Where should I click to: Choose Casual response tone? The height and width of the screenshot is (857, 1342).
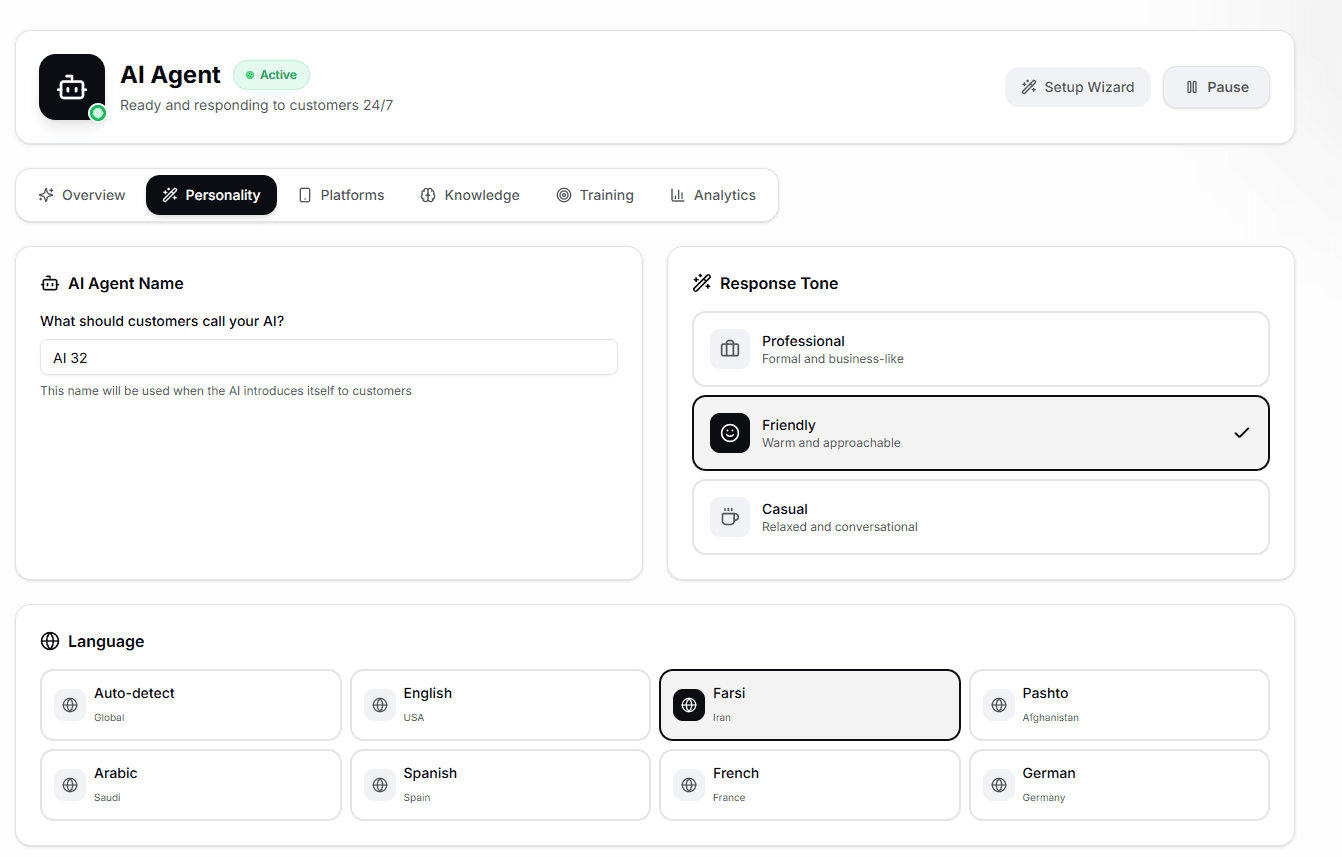[x=980, y=517]
